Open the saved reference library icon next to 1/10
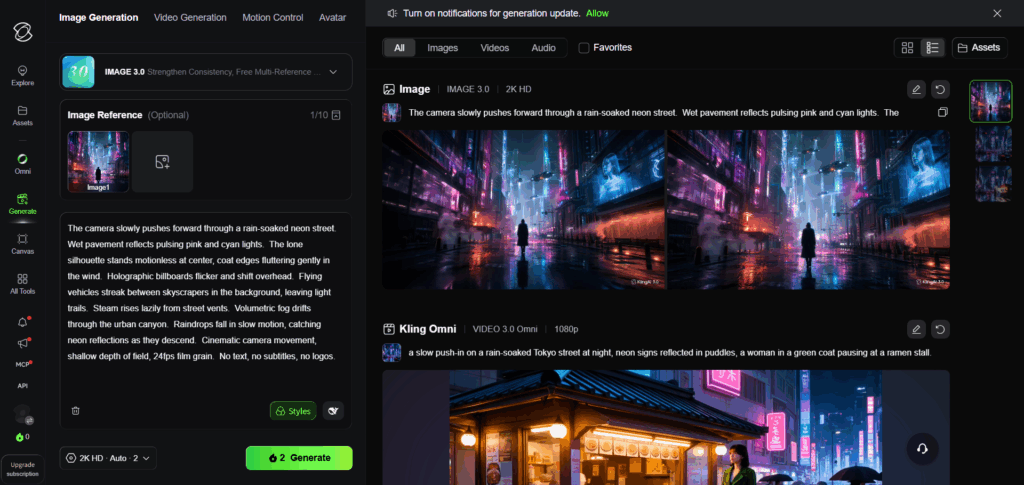The height and width of the screenshot is (485, 1024). [336, 115]
